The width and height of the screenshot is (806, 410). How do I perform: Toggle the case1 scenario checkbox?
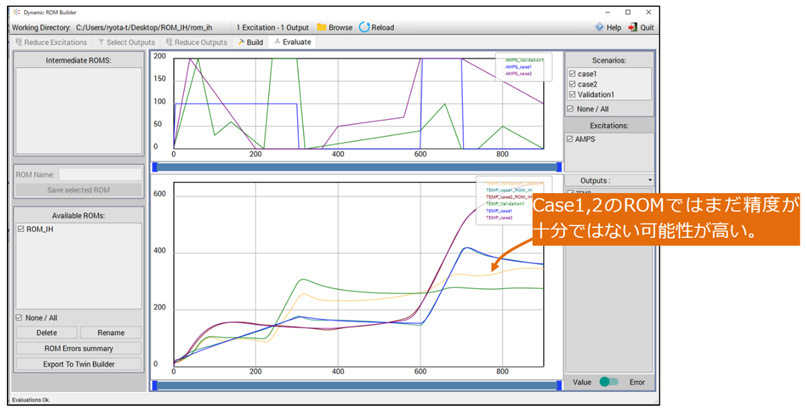(x=572, y=73)
